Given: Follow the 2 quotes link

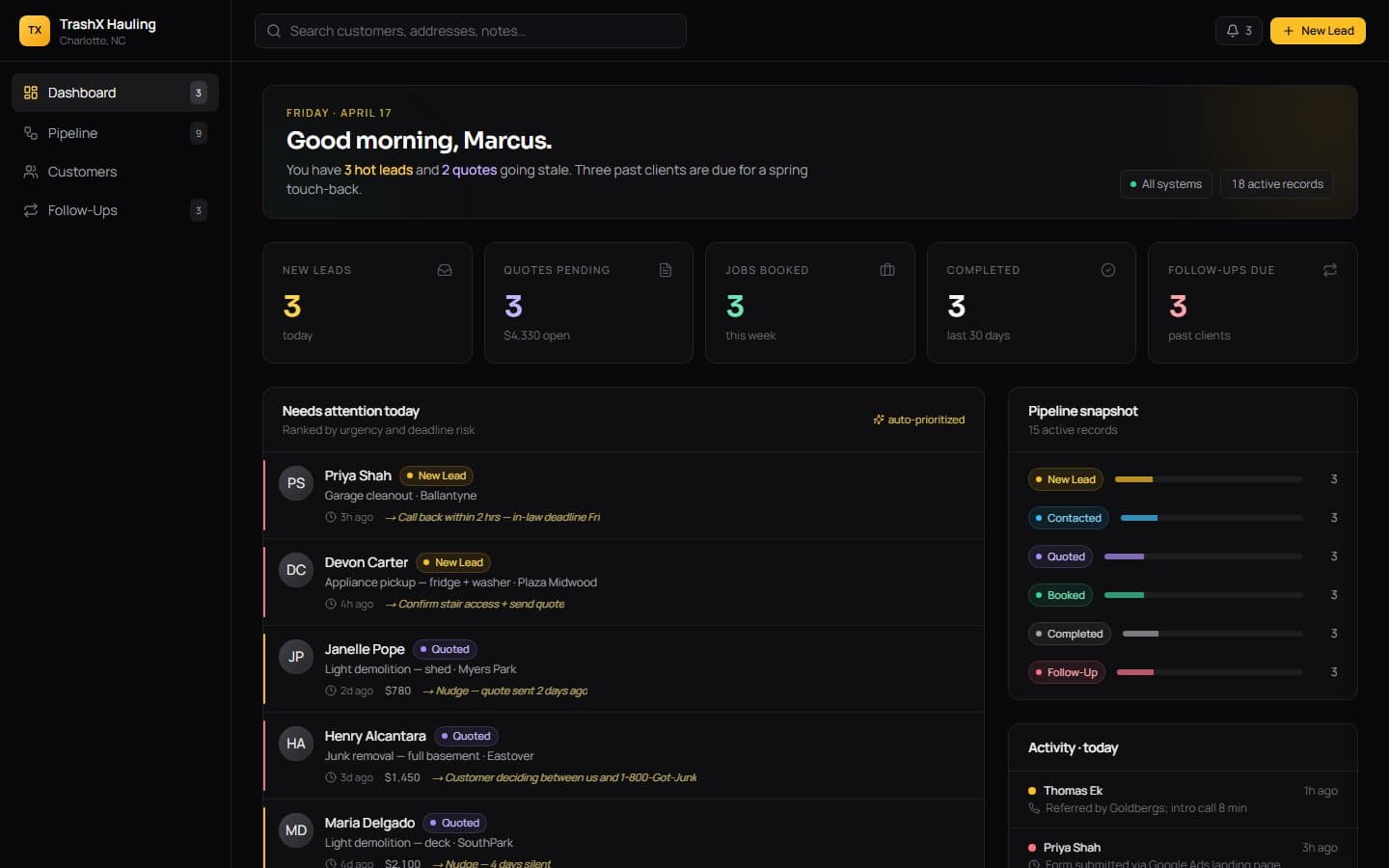Looking at the screenshot, I should [x=469, y=170].
